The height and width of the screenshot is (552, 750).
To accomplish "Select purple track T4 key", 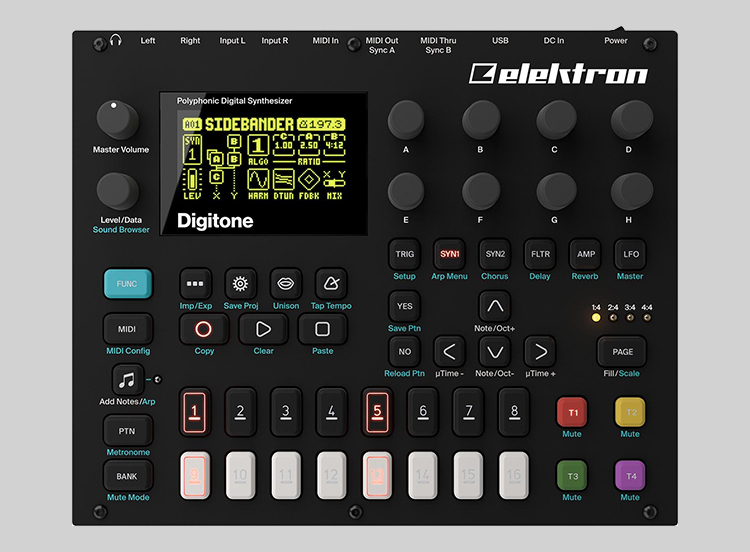I will pyautogui.click(x=630, y=475).
